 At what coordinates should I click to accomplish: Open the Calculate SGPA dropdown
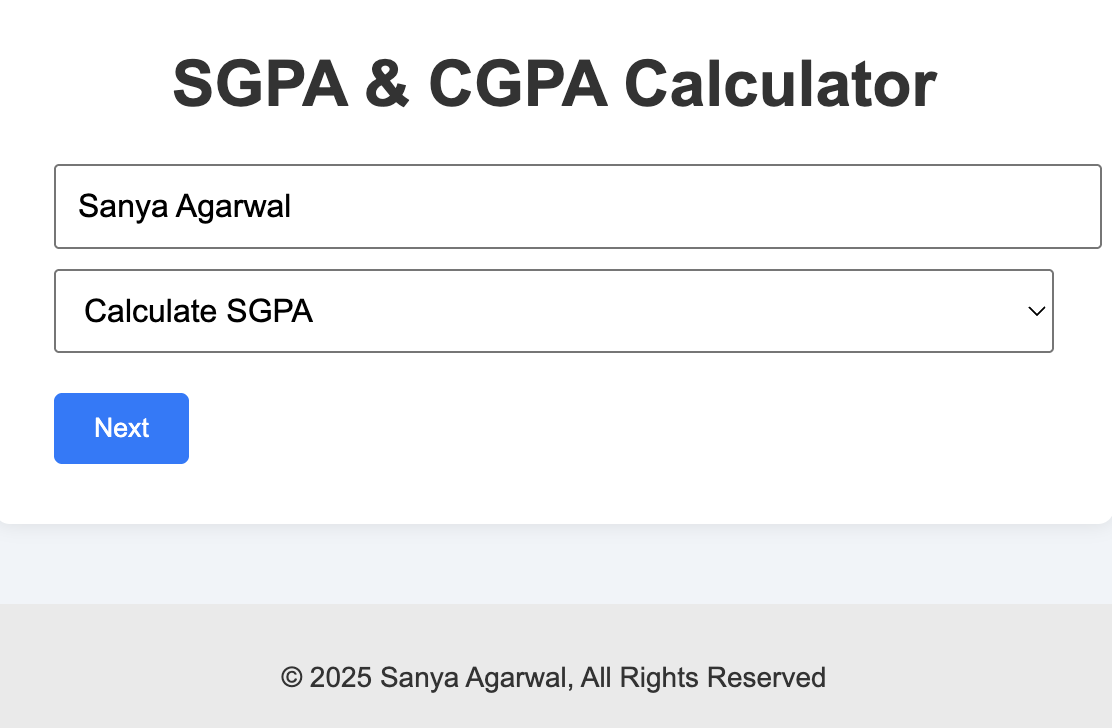pos(553,311)
